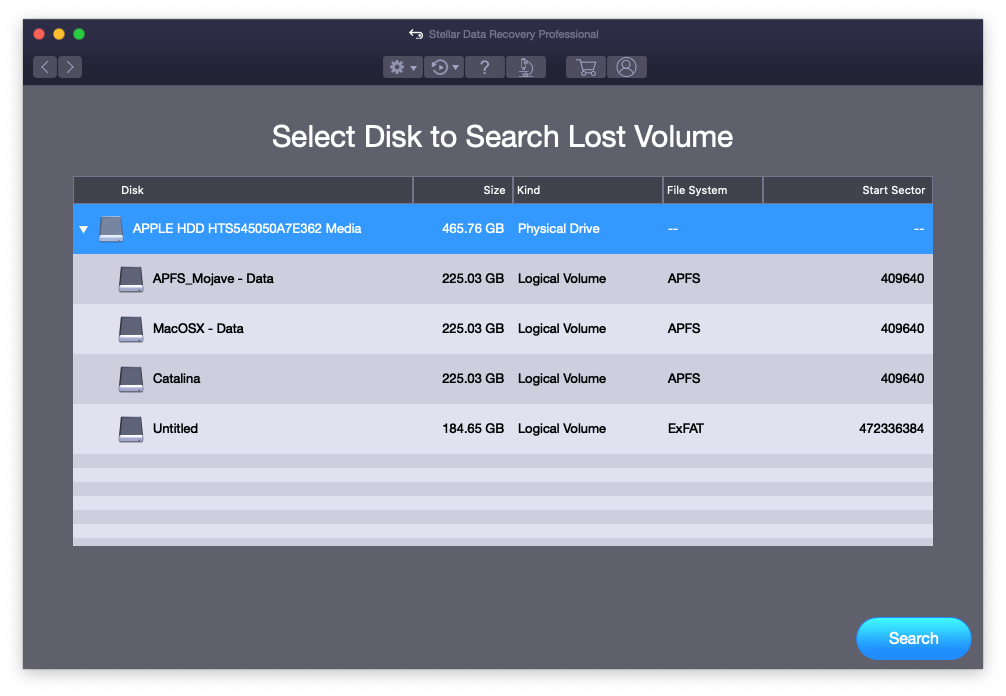Sort by the File System column header

(713, 191)
